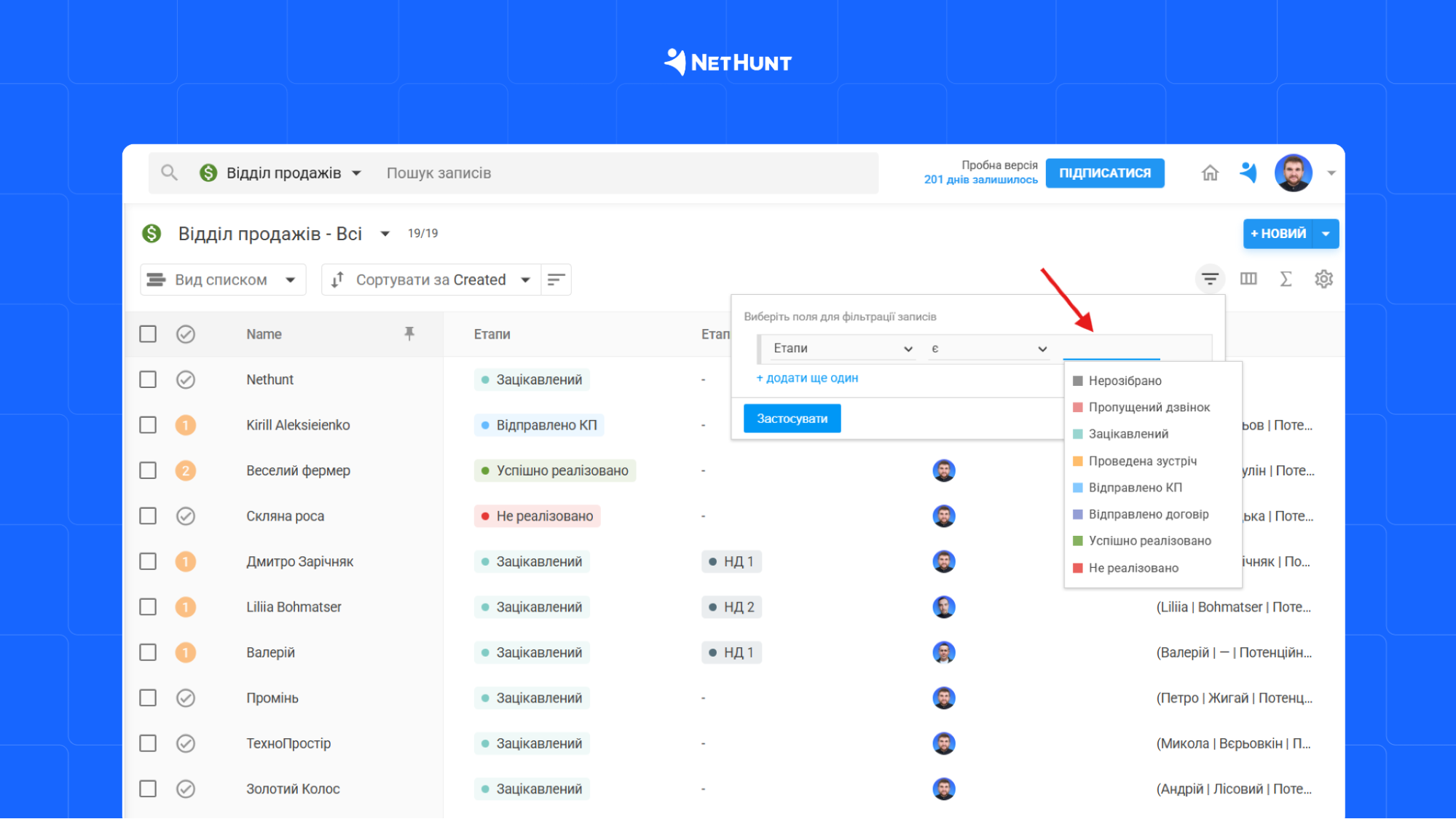Check the Liliia Bohmatser row checkbox
The width and height of the screenshot is (1456, 819).
tap(148, 607)
